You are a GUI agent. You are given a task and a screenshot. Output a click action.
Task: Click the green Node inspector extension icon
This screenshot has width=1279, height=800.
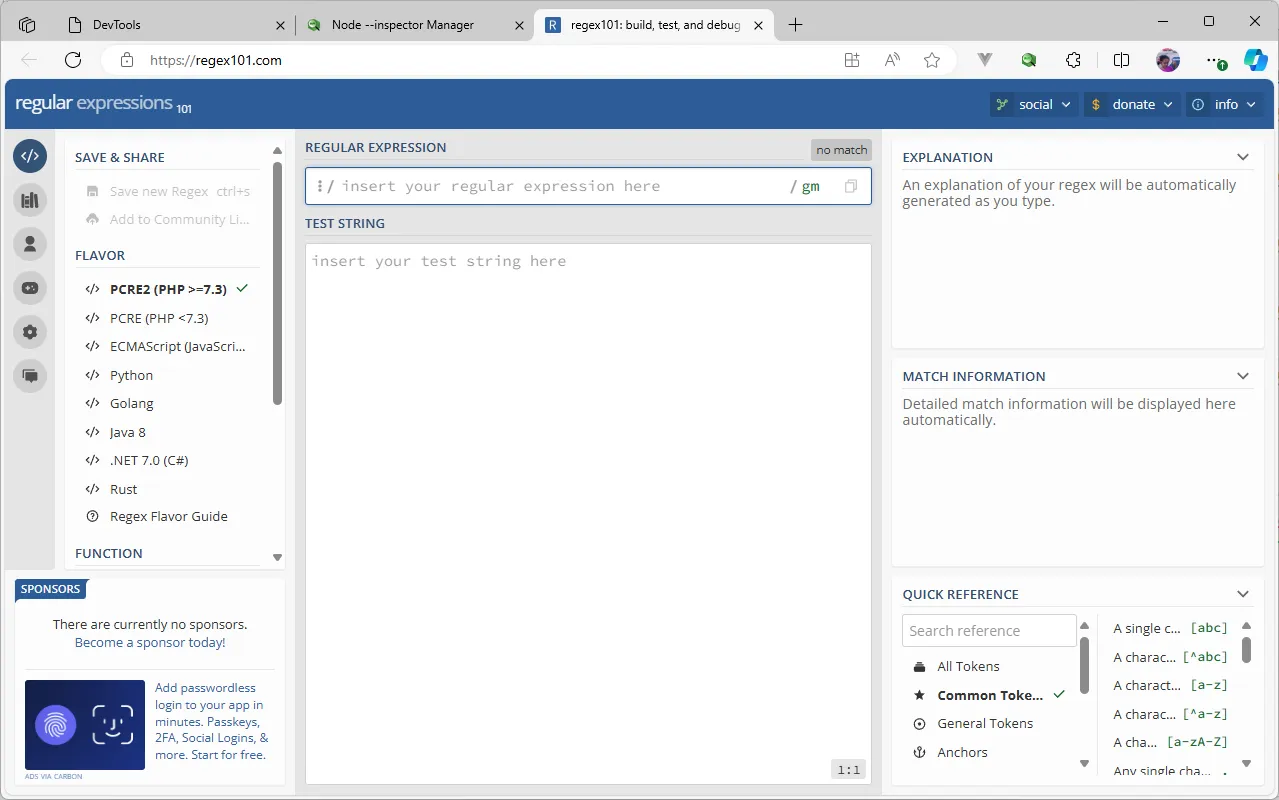coord(1029,60)
